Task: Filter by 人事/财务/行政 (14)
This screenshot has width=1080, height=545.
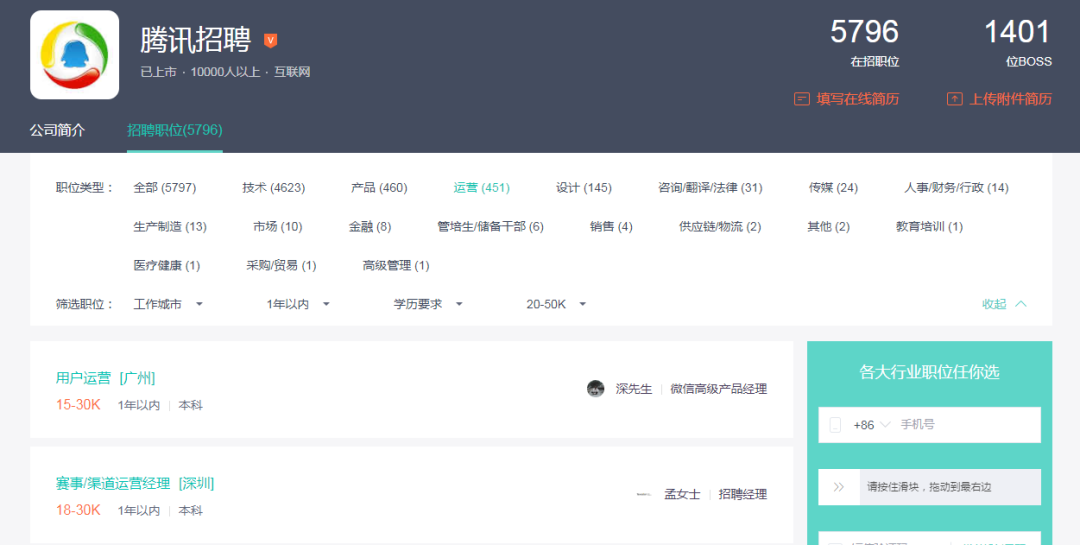Action: click(x=956, y=187)
